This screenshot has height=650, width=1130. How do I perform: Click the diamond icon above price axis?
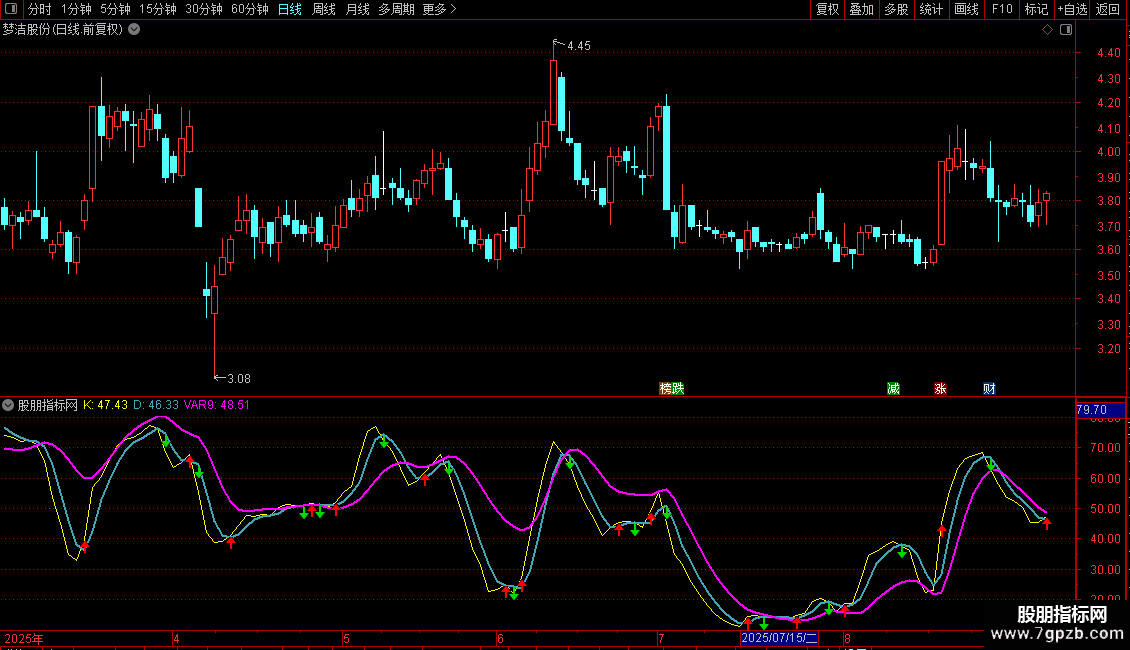click(x=1047, y=30)
